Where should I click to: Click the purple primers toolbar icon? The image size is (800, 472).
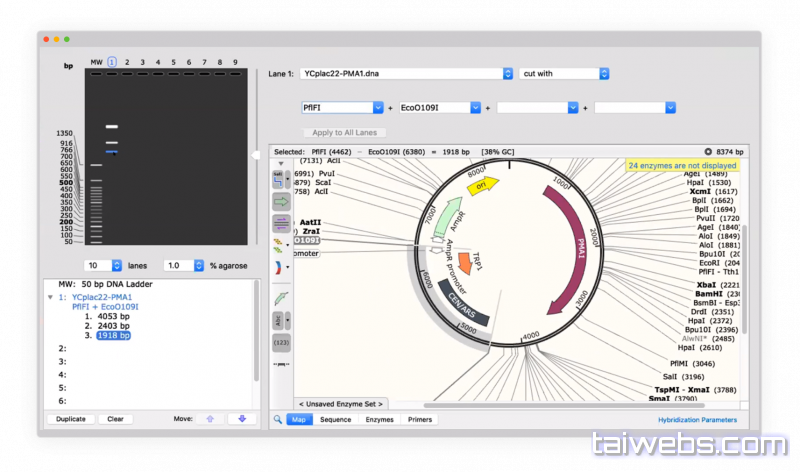(281, 222)
